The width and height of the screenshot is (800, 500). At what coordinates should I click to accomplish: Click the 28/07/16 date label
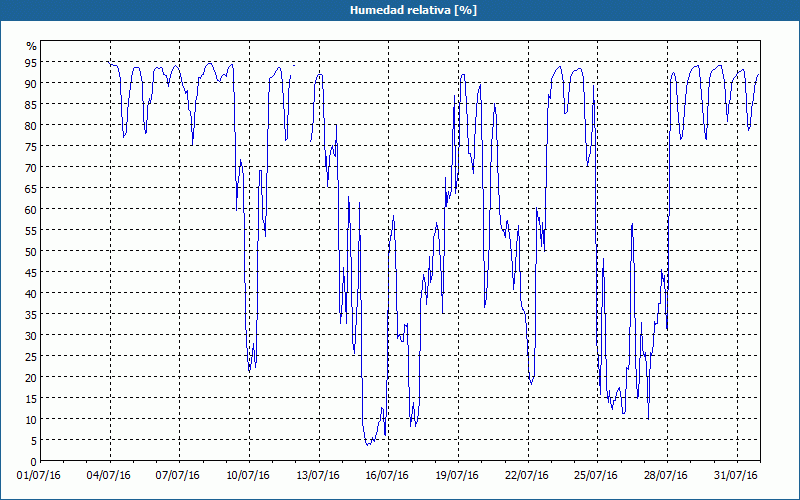click(666, 476)
